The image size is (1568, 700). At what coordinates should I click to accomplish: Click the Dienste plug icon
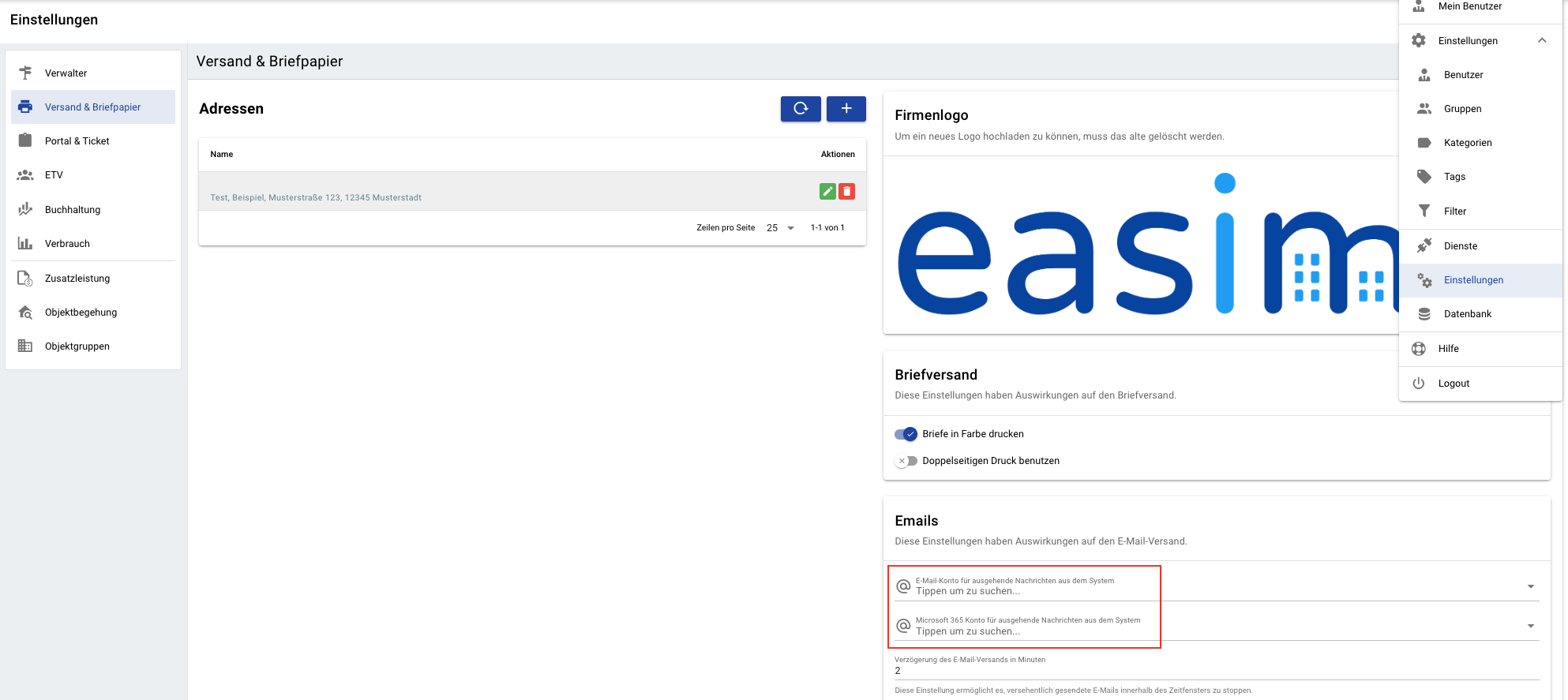pos(1424,245)
